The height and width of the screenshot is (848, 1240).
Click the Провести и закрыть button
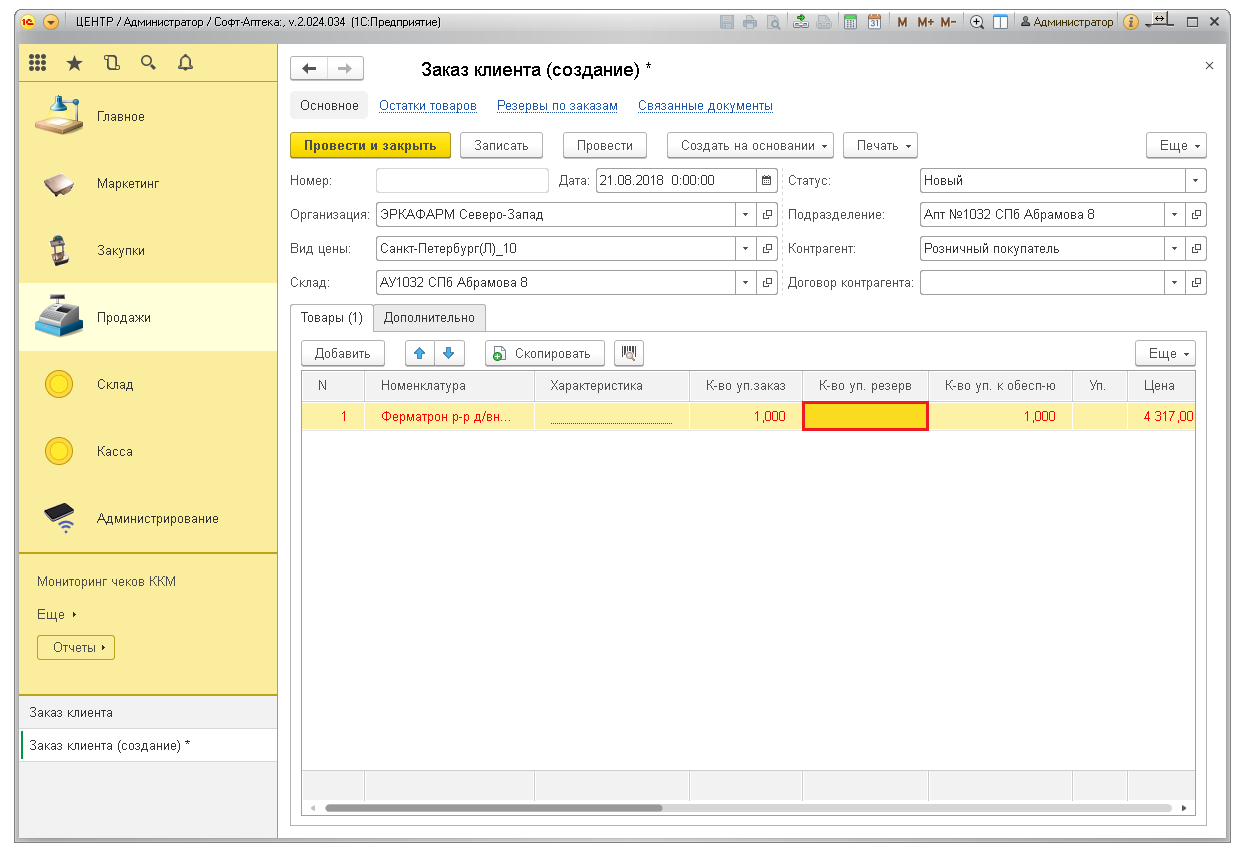[370, 146]
